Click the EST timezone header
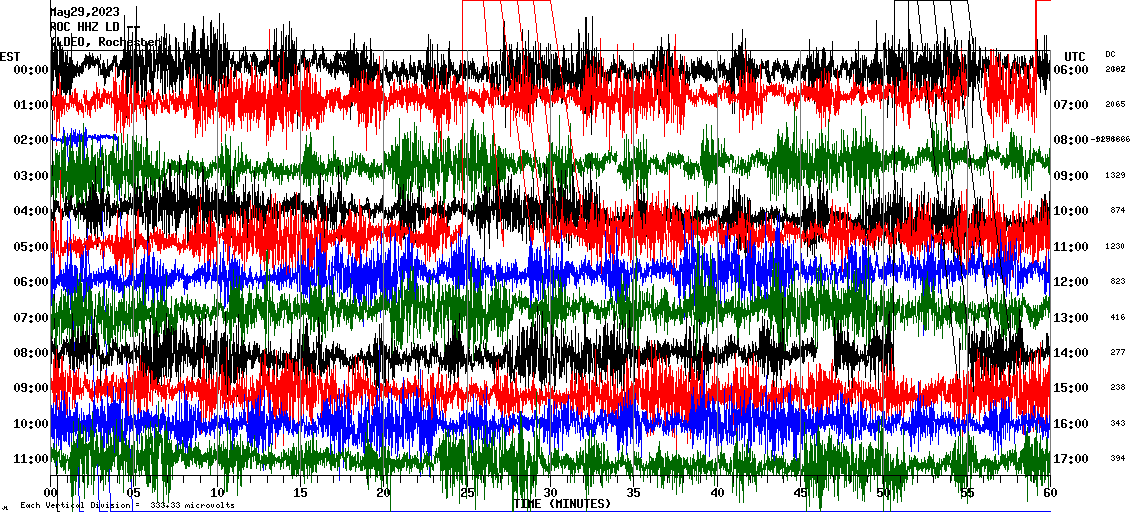This screenshot has width=1130, height=519. coord(10,56)
